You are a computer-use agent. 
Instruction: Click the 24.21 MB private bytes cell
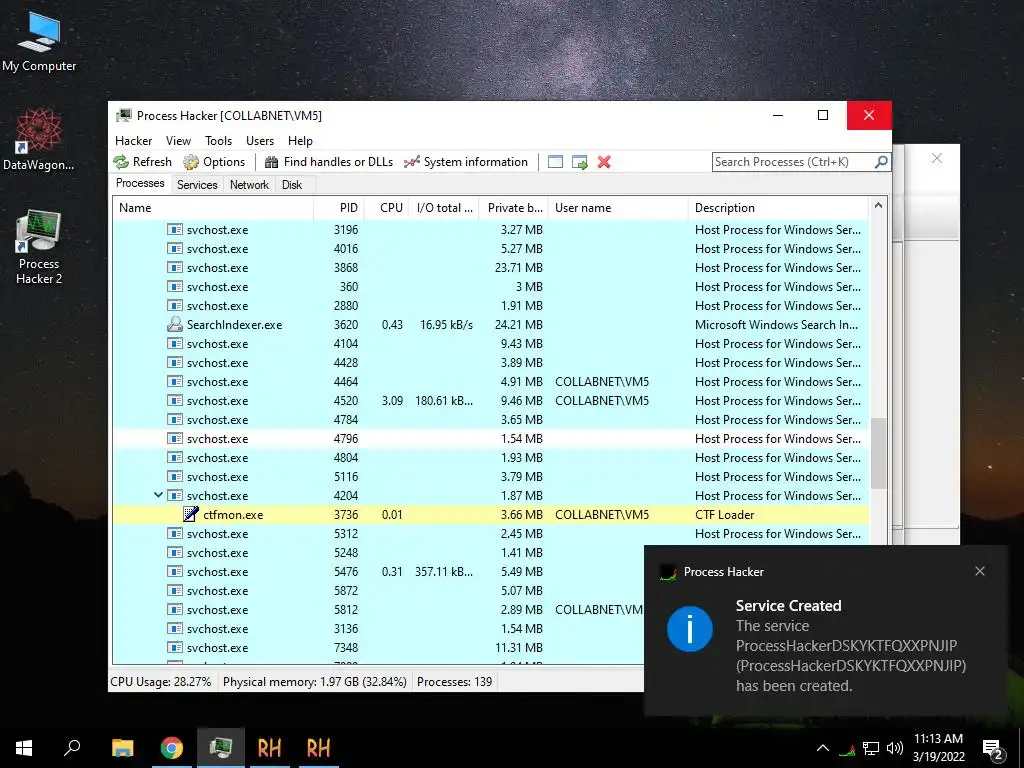click(x=519, y=325)
